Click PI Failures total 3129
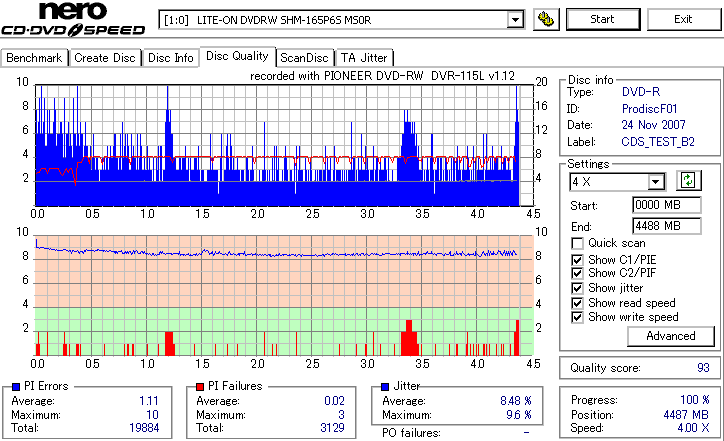 point(332,428)
